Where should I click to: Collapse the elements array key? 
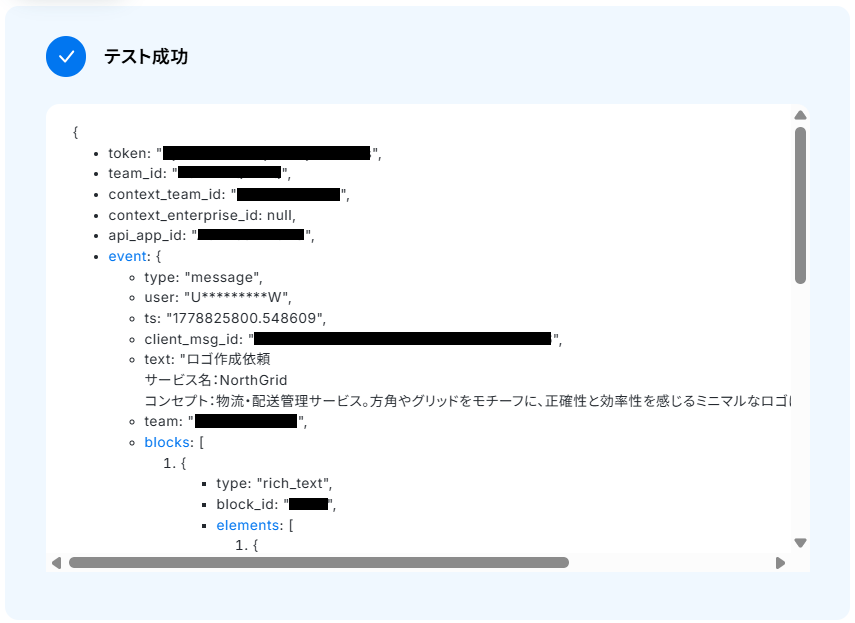(248, 525)
